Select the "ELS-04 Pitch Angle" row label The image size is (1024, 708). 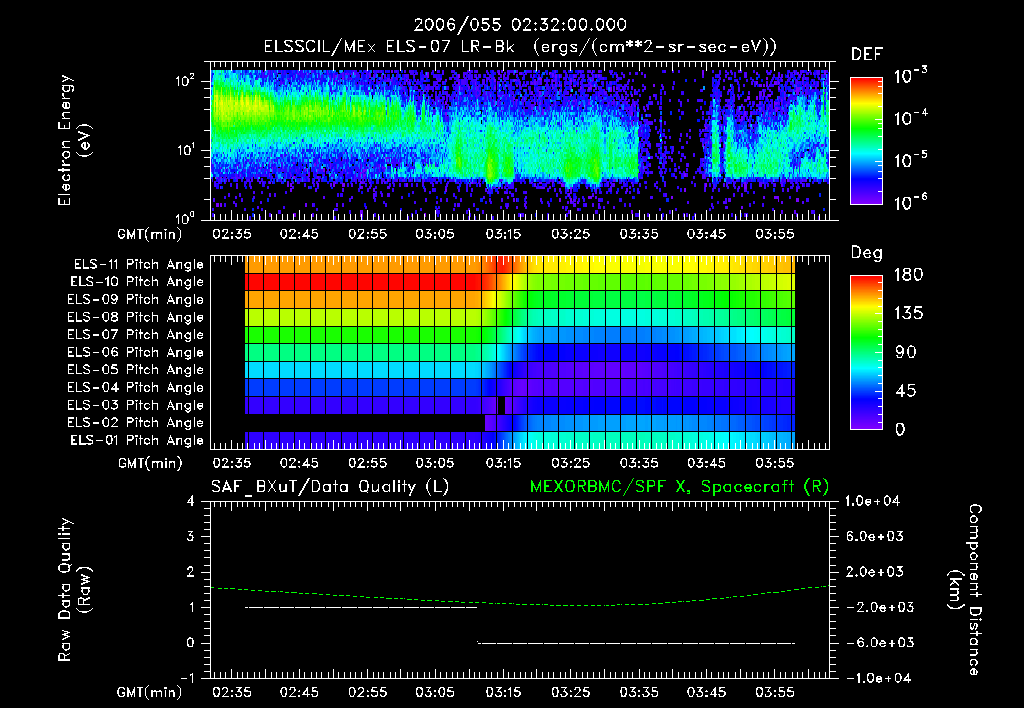(x=135, y=387)
